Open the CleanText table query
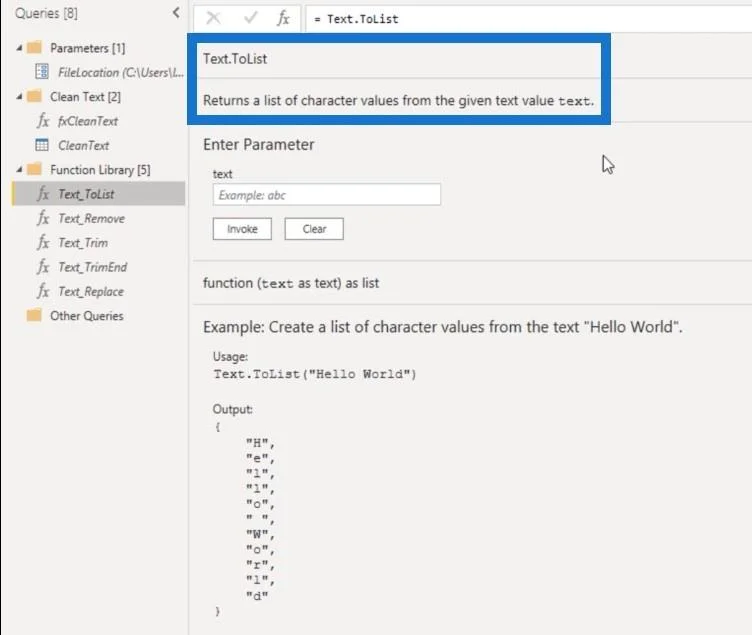This screenshot has width=752, height=635. pos(83,145)
